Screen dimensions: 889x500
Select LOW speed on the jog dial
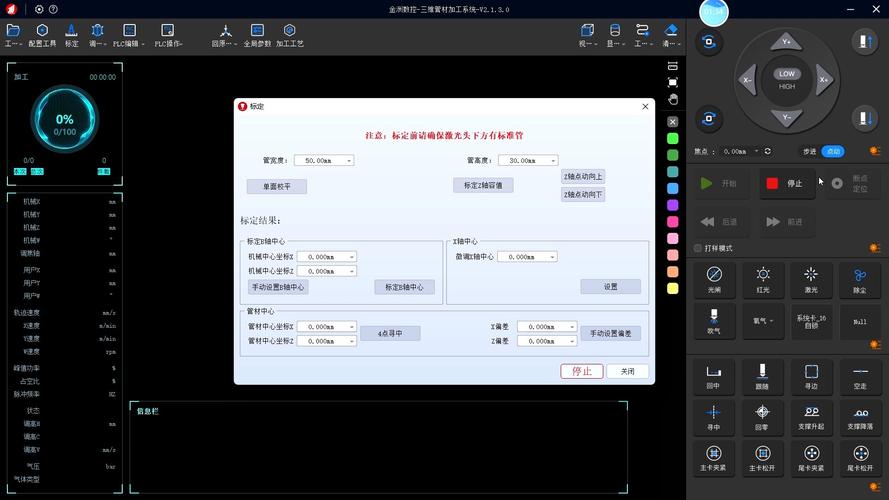786,74
